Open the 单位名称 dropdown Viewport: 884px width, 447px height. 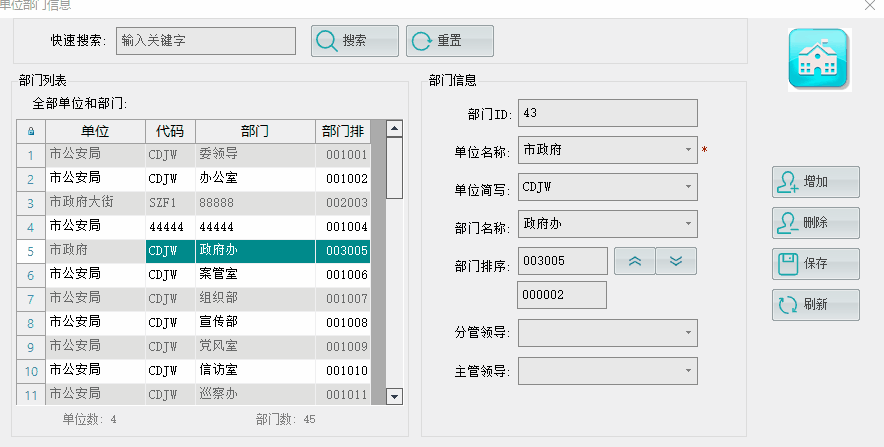(688, 150)
